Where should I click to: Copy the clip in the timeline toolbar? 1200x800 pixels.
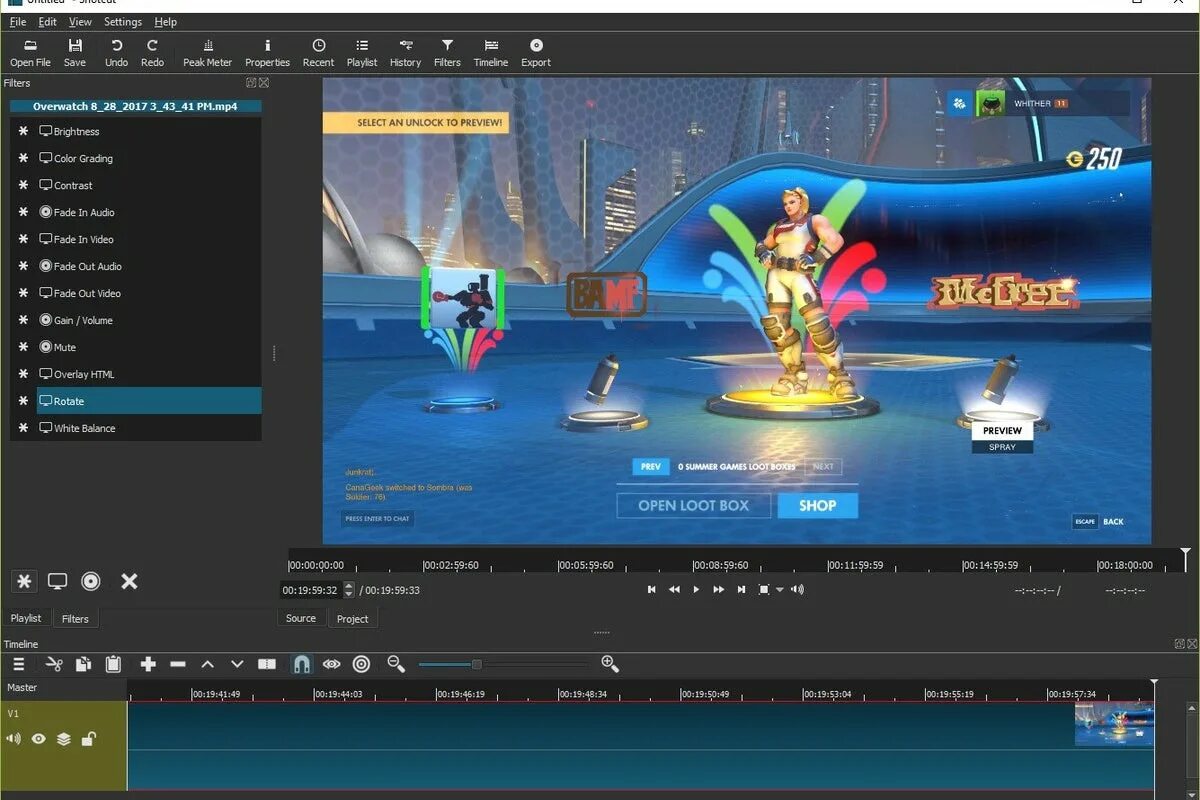point(84,664)
